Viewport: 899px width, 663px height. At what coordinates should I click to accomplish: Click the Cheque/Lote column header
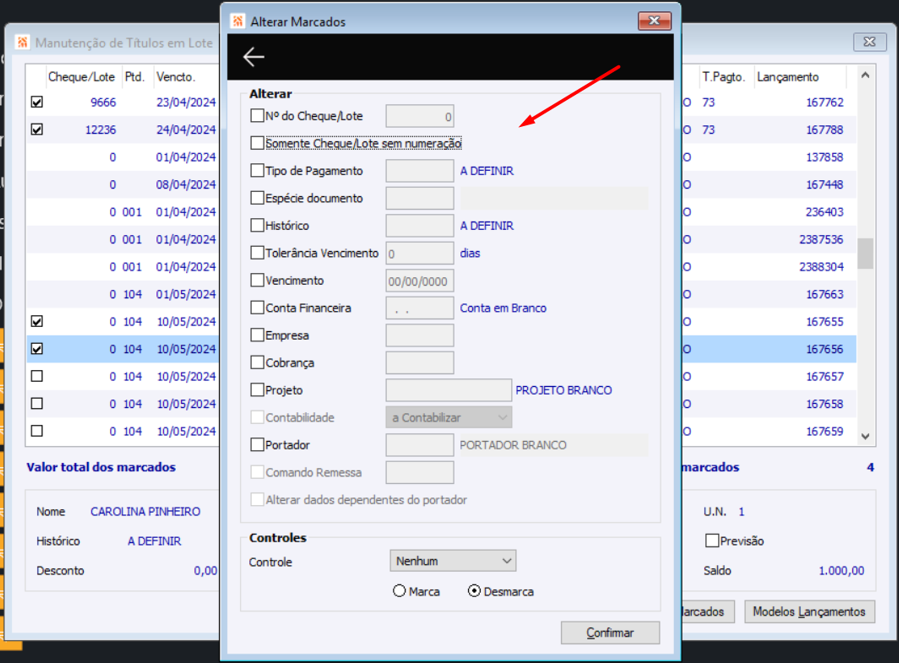[81, 77]
